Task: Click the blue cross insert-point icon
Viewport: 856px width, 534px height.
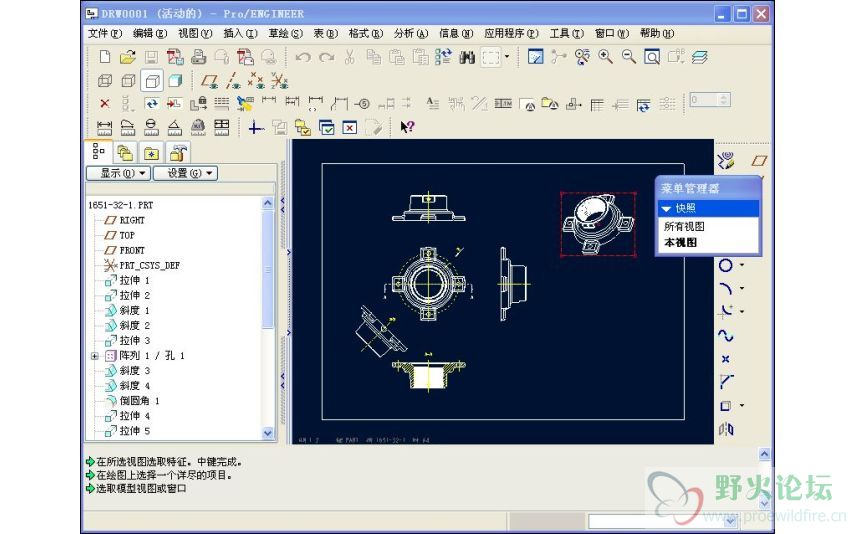Action: (x=256, y=127)
